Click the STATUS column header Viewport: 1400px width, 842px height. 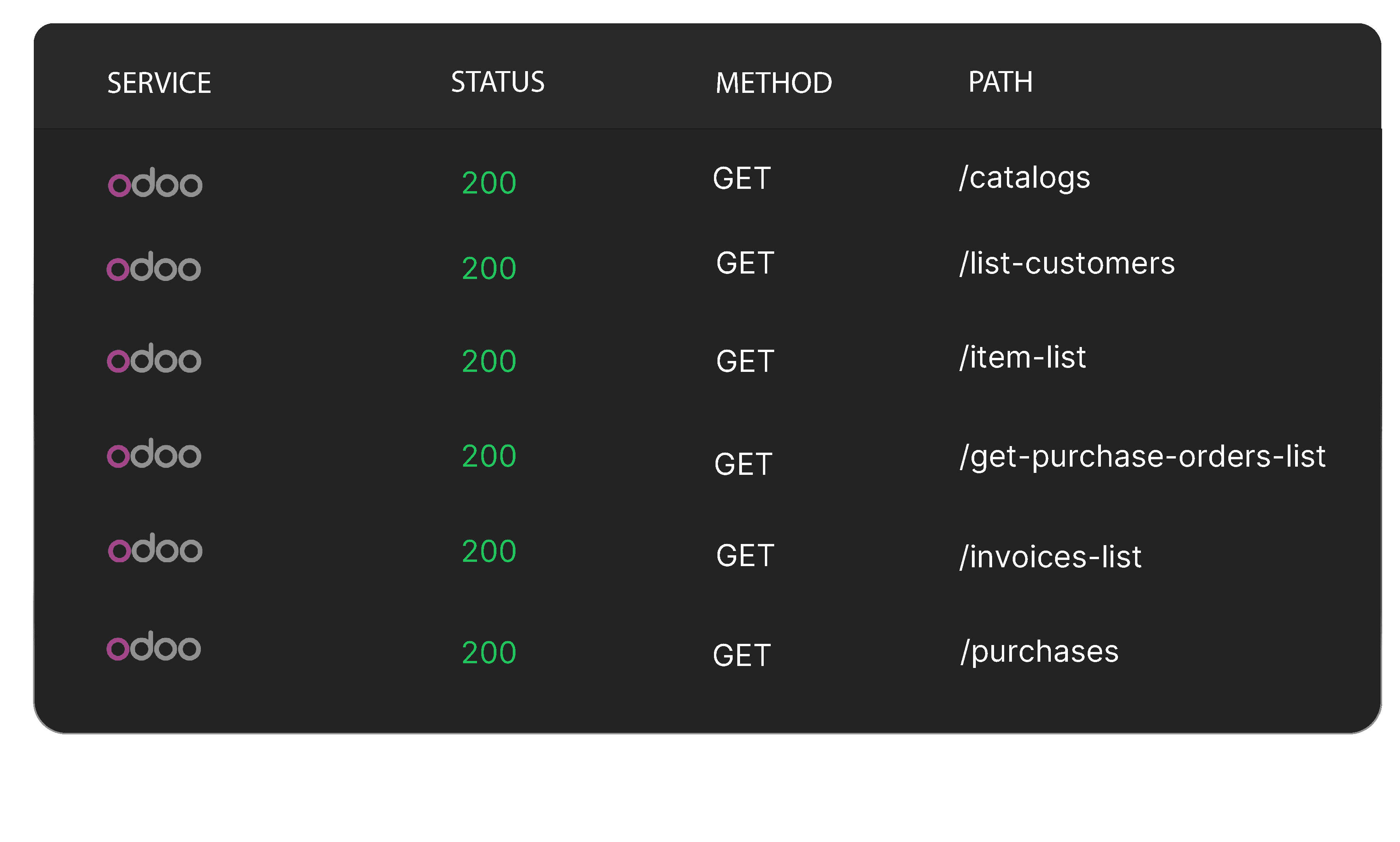click(498, 82)
